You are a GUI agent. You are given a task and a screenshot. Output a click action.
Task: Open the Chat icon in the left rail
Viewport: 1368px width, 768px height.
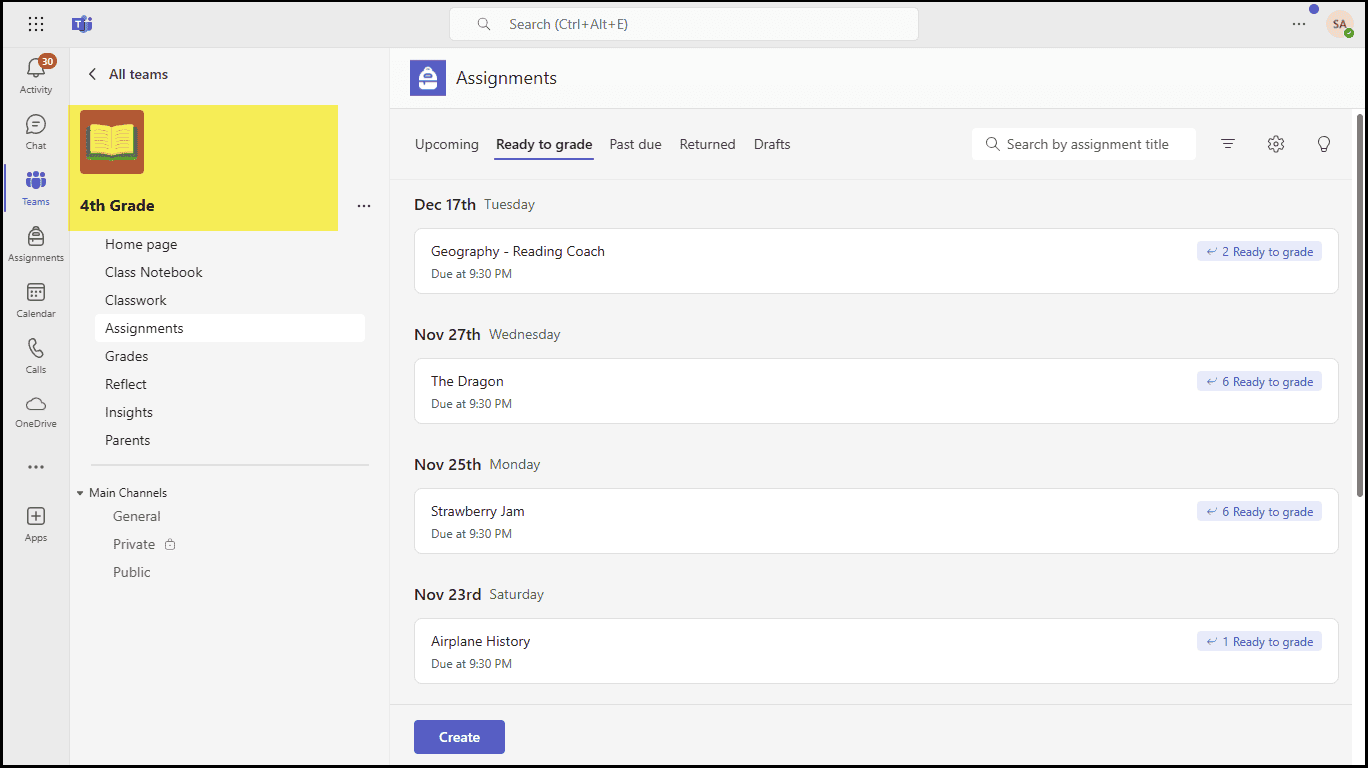[35, 128]
